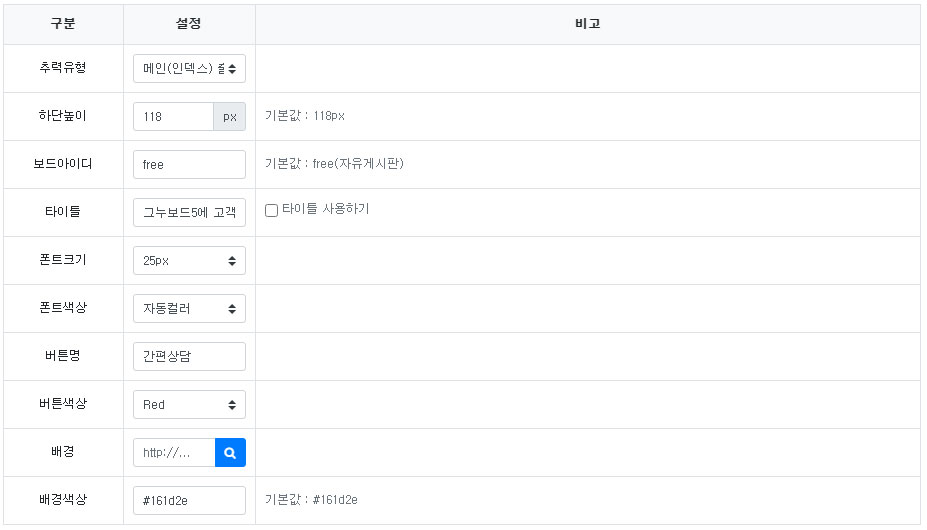Click the 배경 http:// URL field
927x530 pixels.
coord(174,453)
